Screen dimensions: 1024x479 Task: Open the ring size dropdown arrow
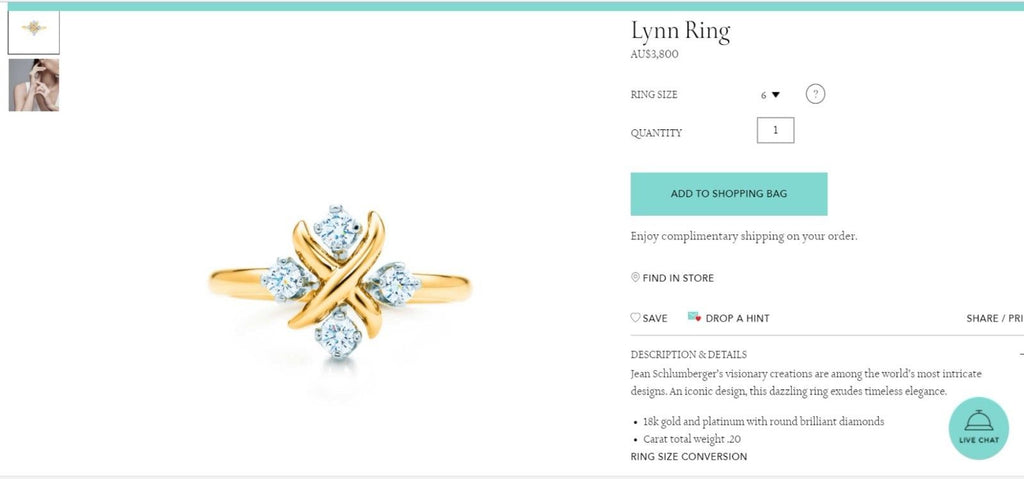click(x=776, y=95)
